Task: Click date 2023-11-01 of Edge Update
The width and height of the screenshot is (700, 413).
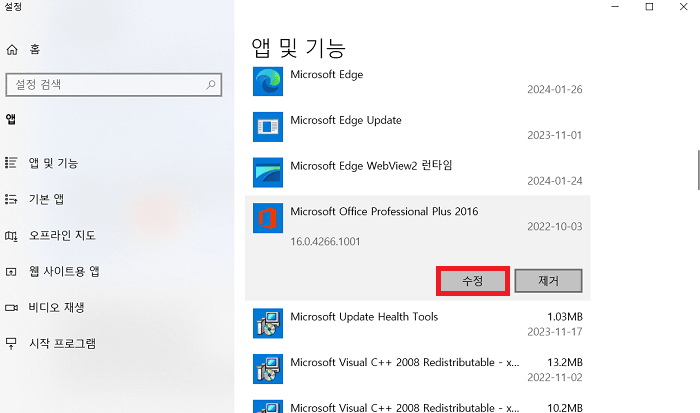Action: click(555, 135)
